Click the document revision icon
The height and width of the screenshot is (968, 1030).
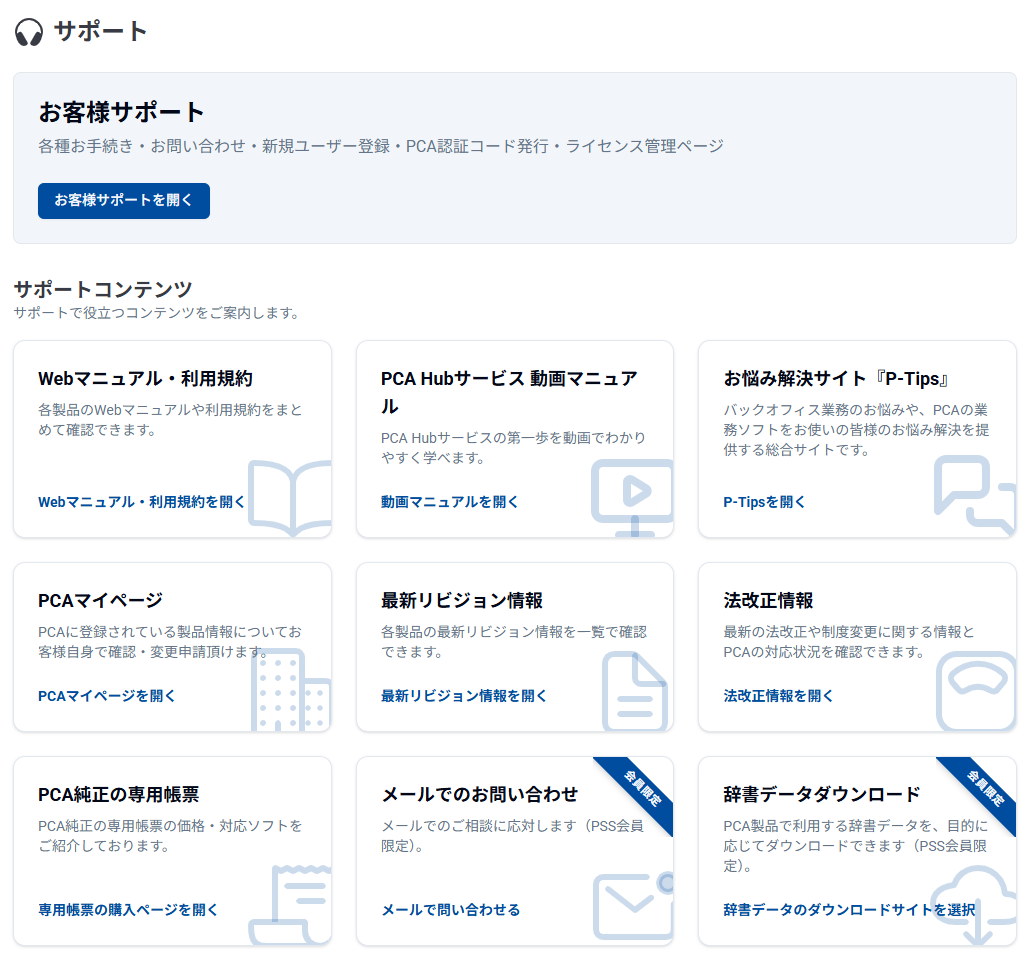tap(634, 691)
